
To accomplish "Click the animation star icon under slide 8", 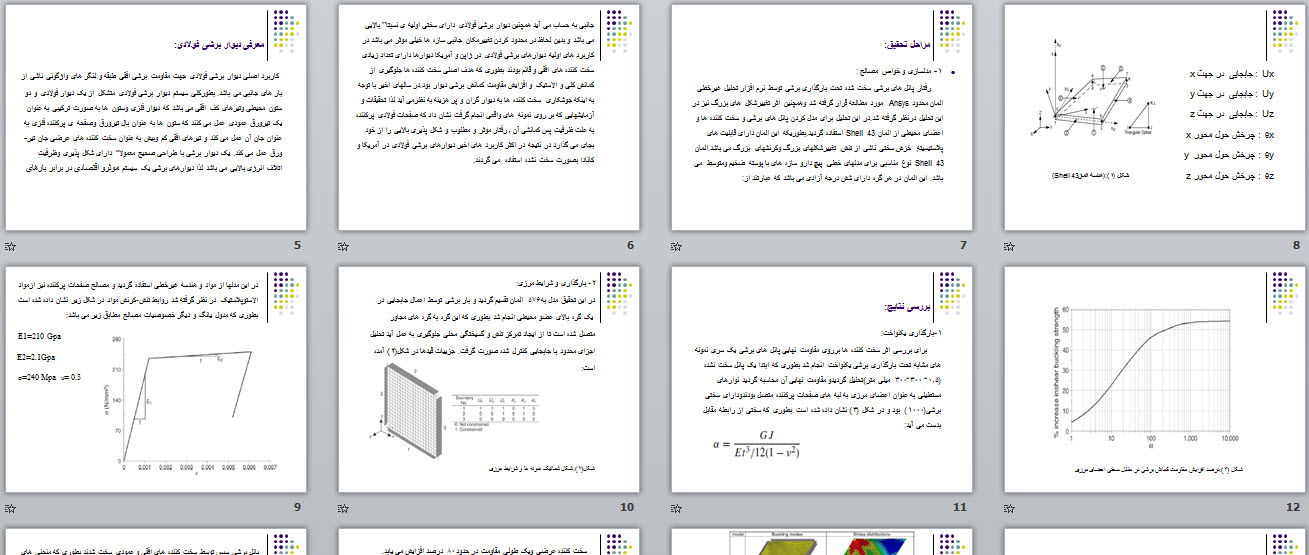I will click(x=1010, y=246).
